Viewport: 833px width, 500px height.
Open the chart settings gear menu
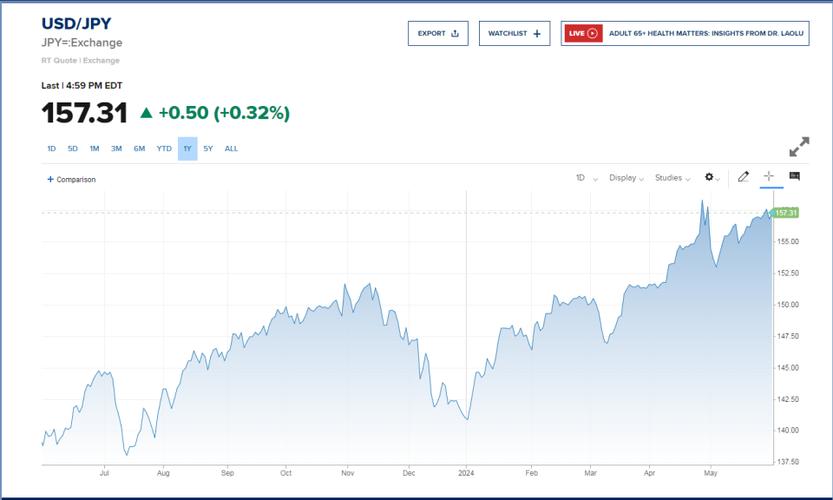coord(711,178)
